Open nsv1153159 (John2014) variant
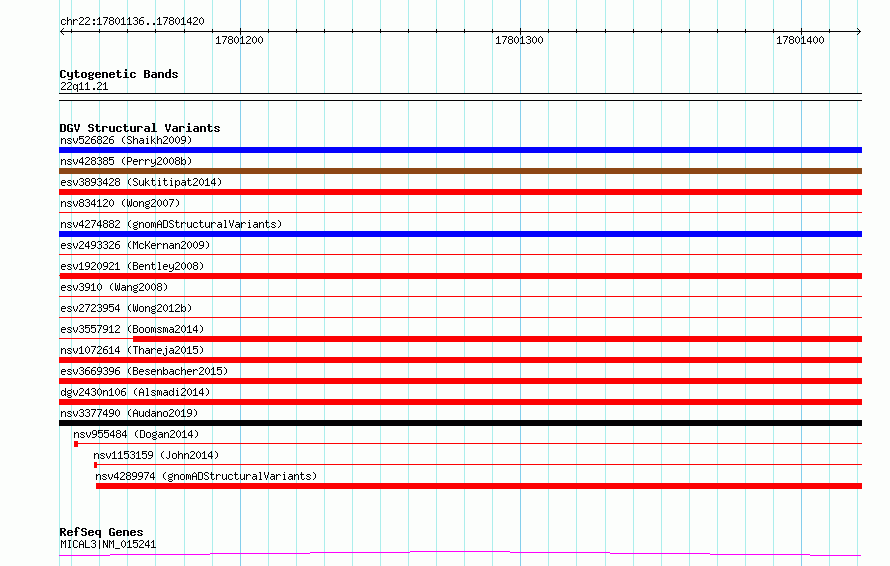 pos(156,455)
